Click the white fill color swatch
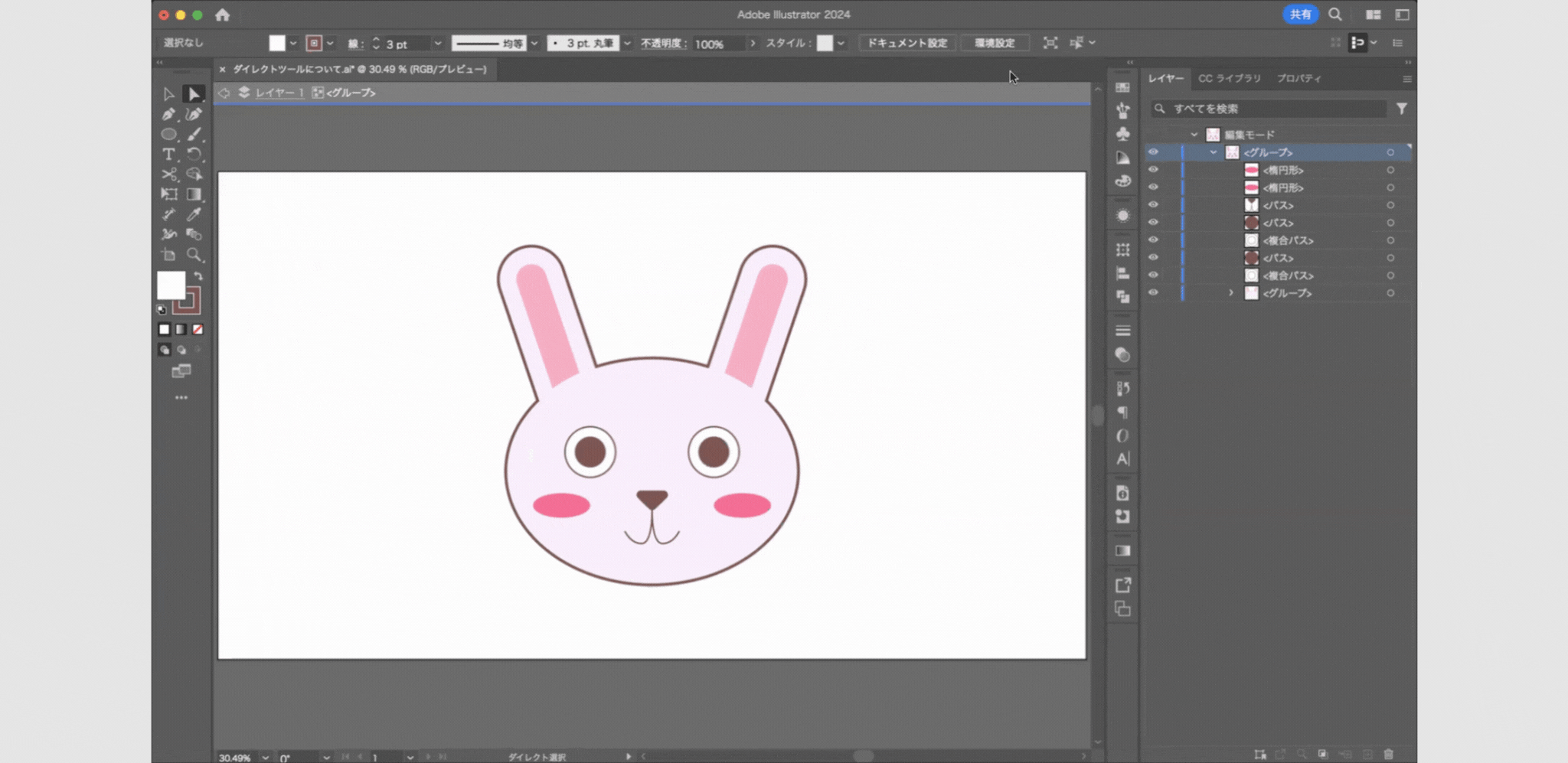The height and width of the screenshot is (763, 1568). coord(171,285)
